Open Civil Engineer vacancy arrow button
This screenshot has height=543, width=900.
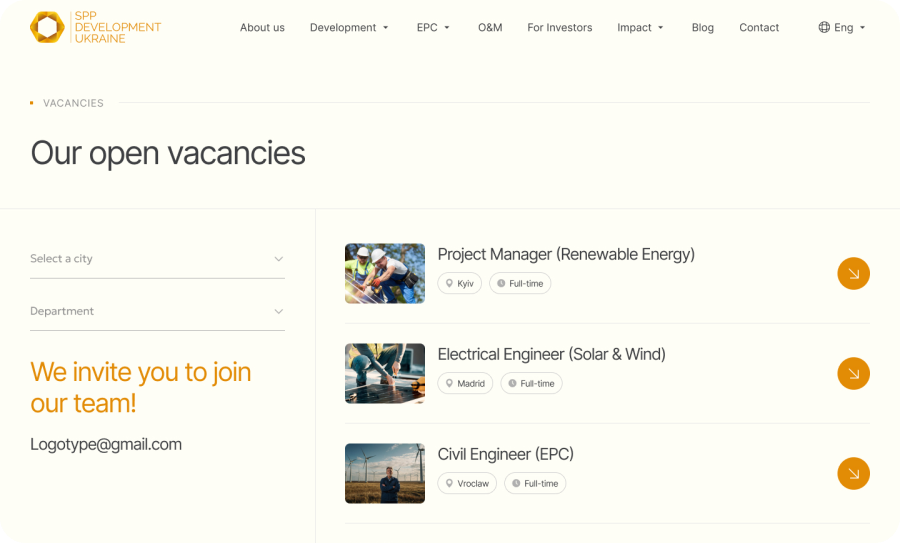pyautogui.click(x=854, y=474)
